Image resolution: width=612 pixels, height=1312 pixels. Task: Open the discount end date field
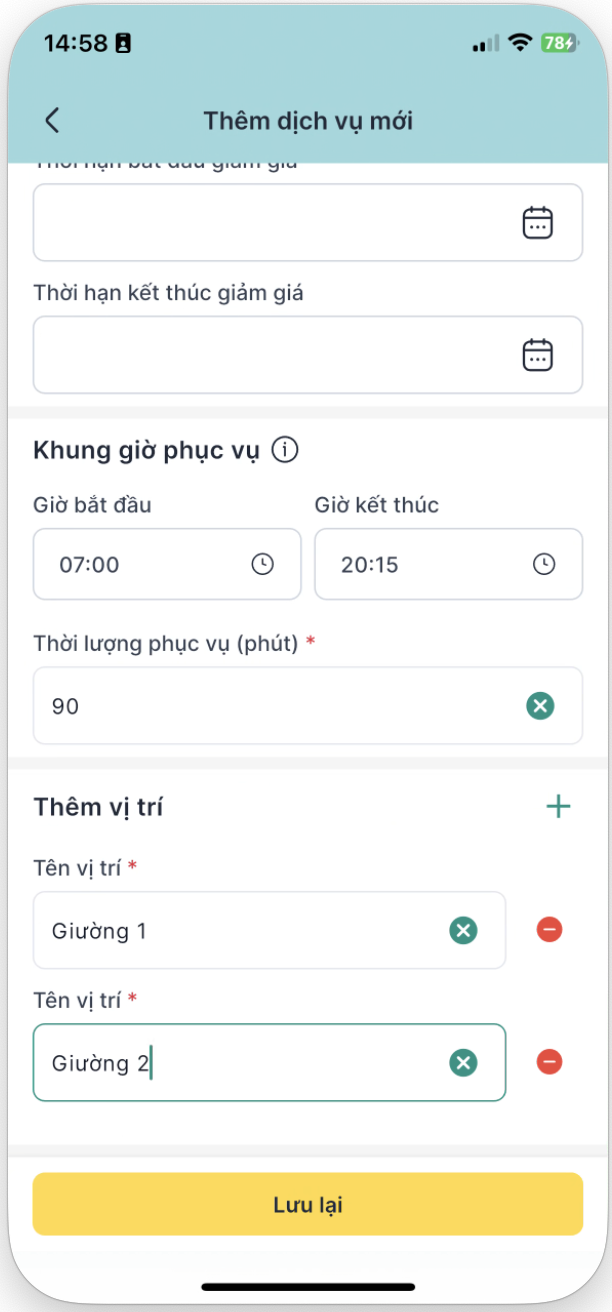tap(270, 355)
